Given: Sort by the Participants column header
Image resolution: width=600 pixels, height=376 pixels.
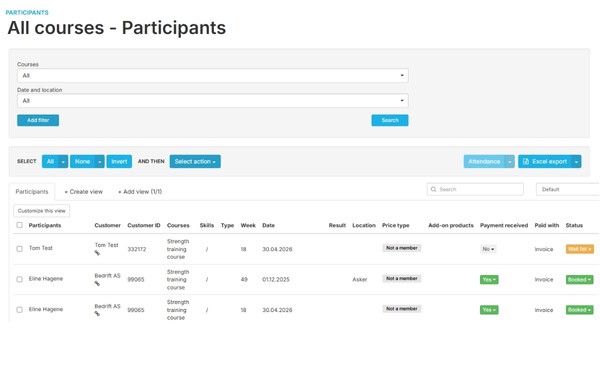Looking at the screenshot, I should (x=45, y=225).
